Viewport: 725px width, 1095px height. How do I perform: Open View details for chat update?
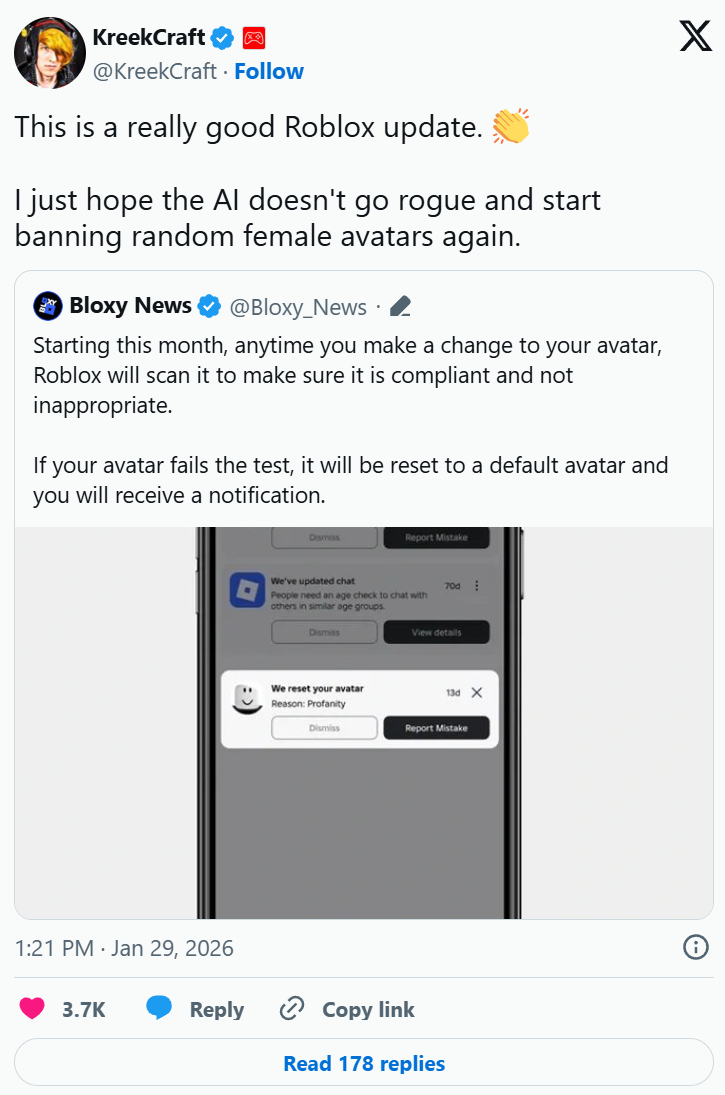[x=436, y=632]
